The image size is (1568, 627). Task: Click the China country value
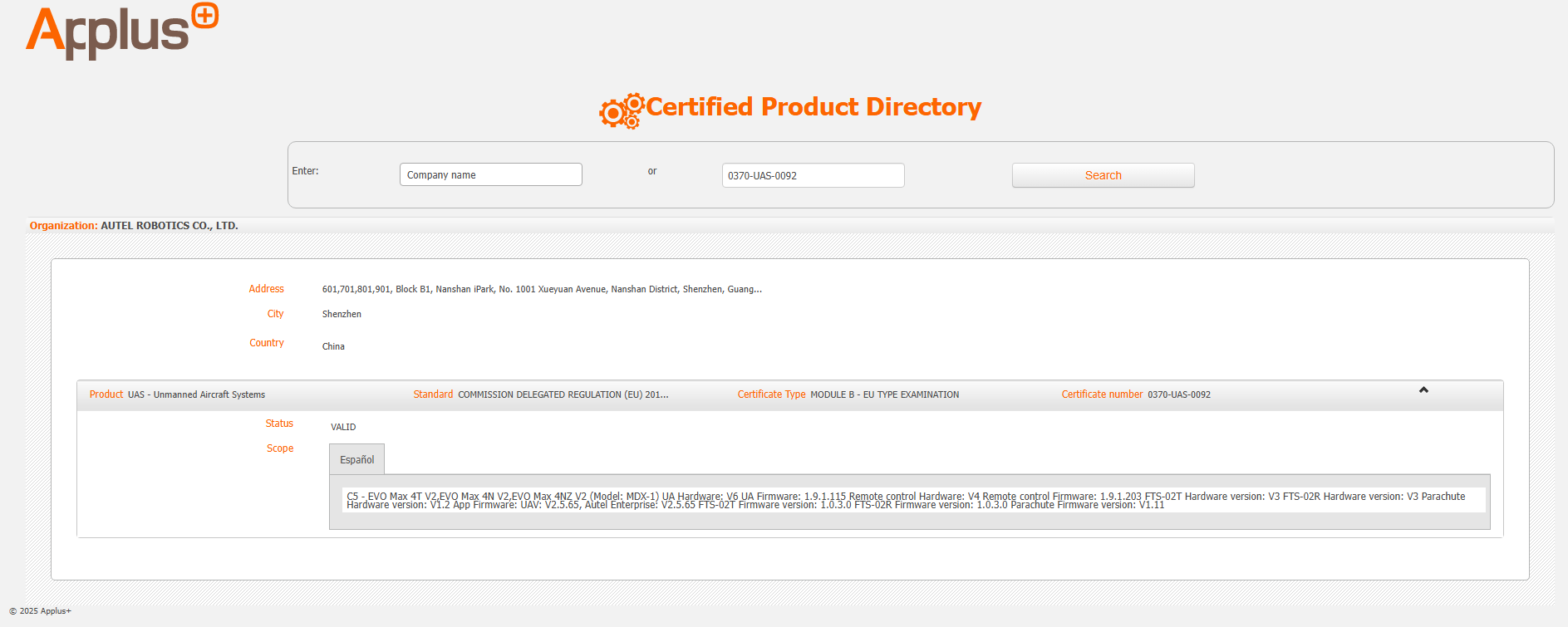click(x=333, y=347)
